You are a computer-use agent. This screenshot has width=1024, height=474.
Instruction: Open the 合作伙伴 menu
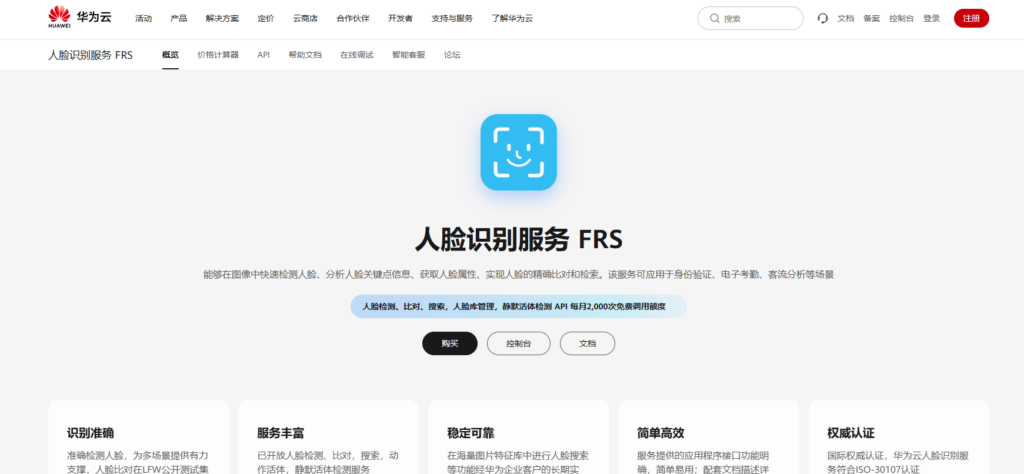[x=353, y=18]
